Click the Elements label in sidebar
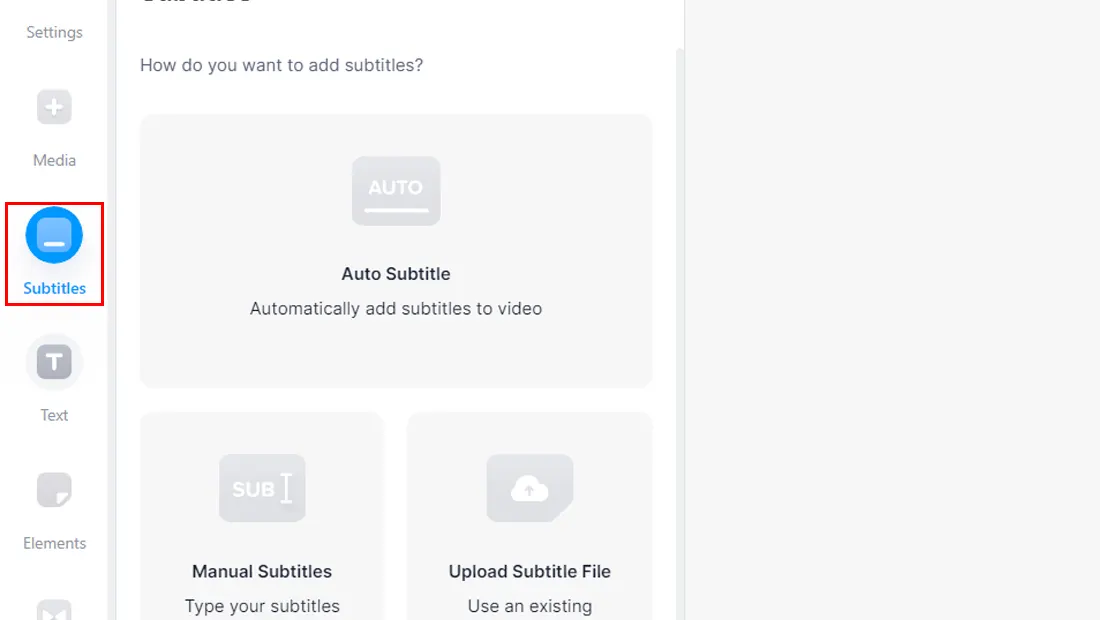 tap(54, 544)
